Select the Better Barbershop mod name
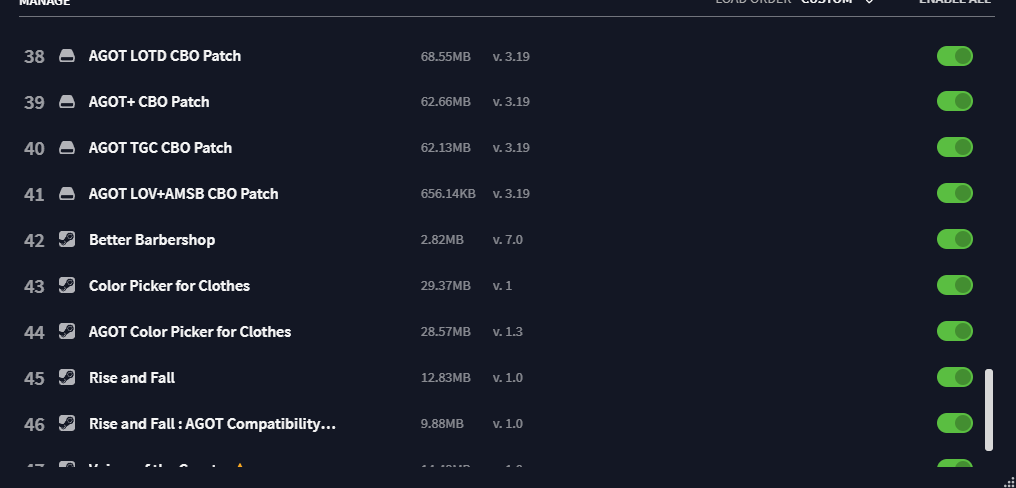Screen dimensions: 1016x488 point(152,240)
